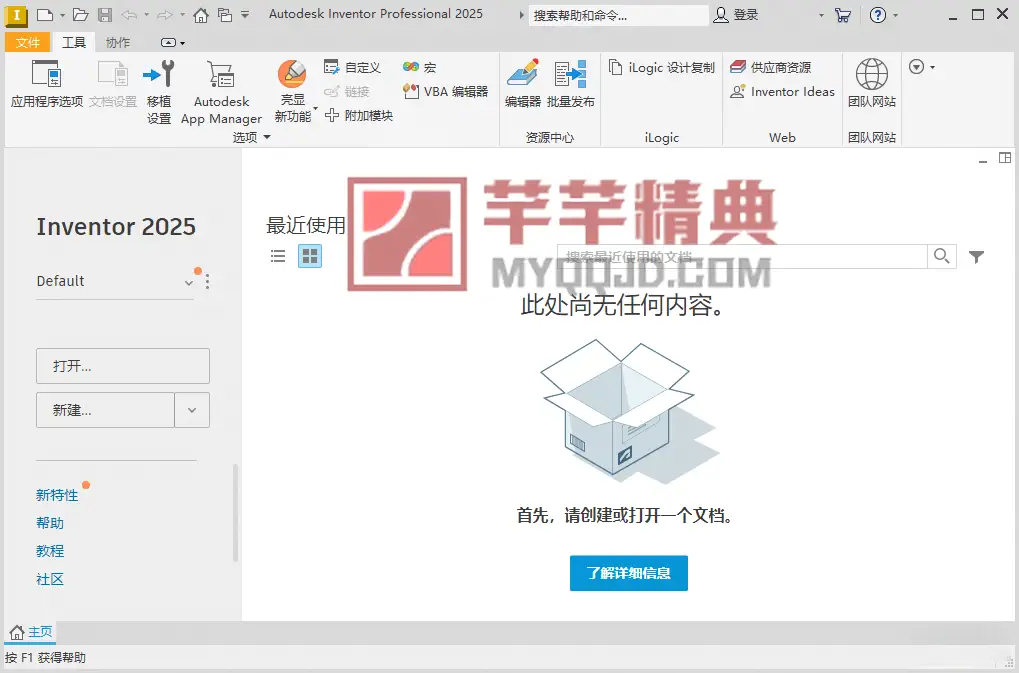Select the 工具 ribbon tab
The image size is (1019, 673).
73,42
